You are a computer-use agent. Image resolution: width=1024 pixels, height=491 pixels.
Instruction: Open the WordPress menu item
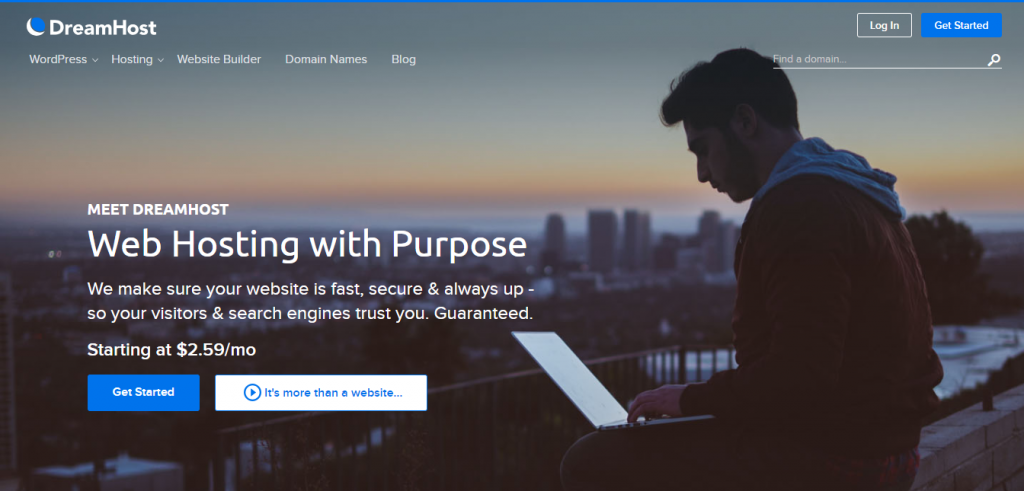(58, 59)
